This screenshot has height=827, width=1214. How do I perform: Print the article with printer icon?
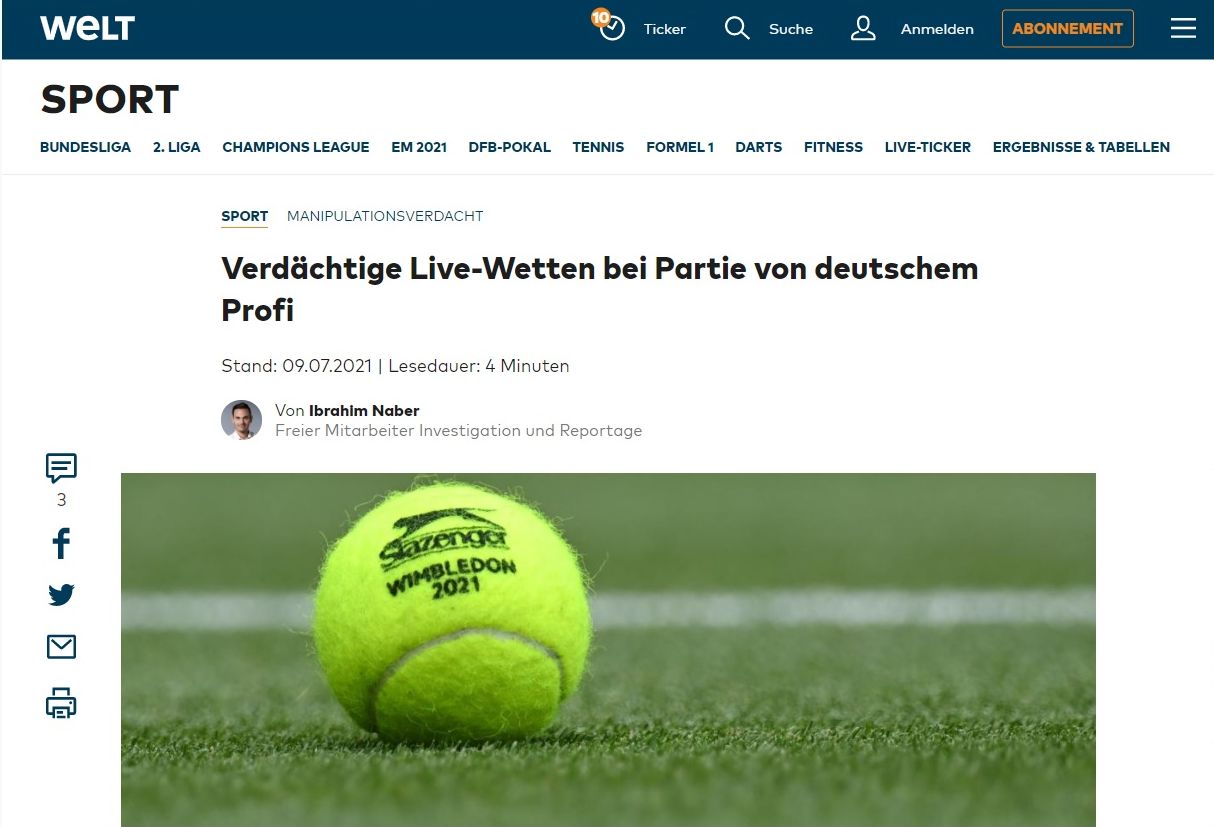(61, 703)
